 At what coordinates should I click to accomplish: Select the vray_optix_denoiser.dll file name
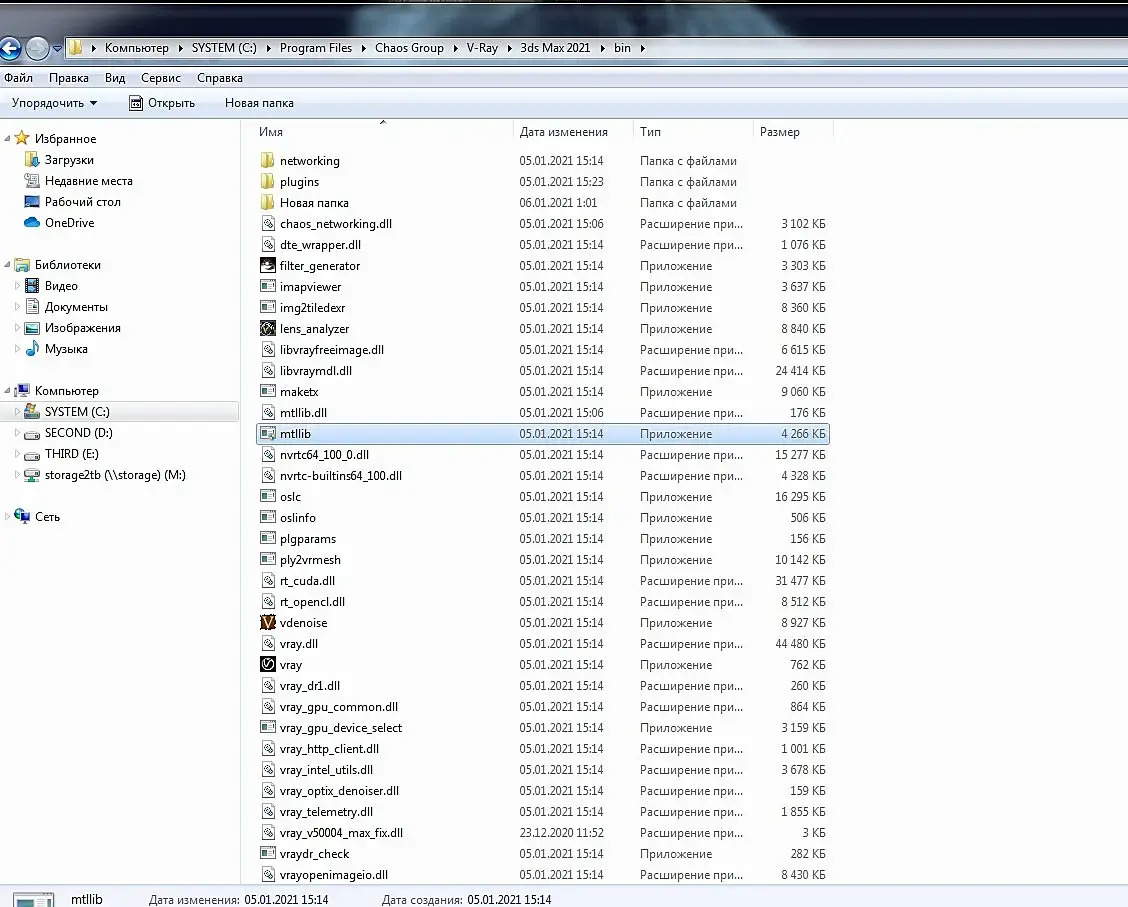(x=340, y=790)
